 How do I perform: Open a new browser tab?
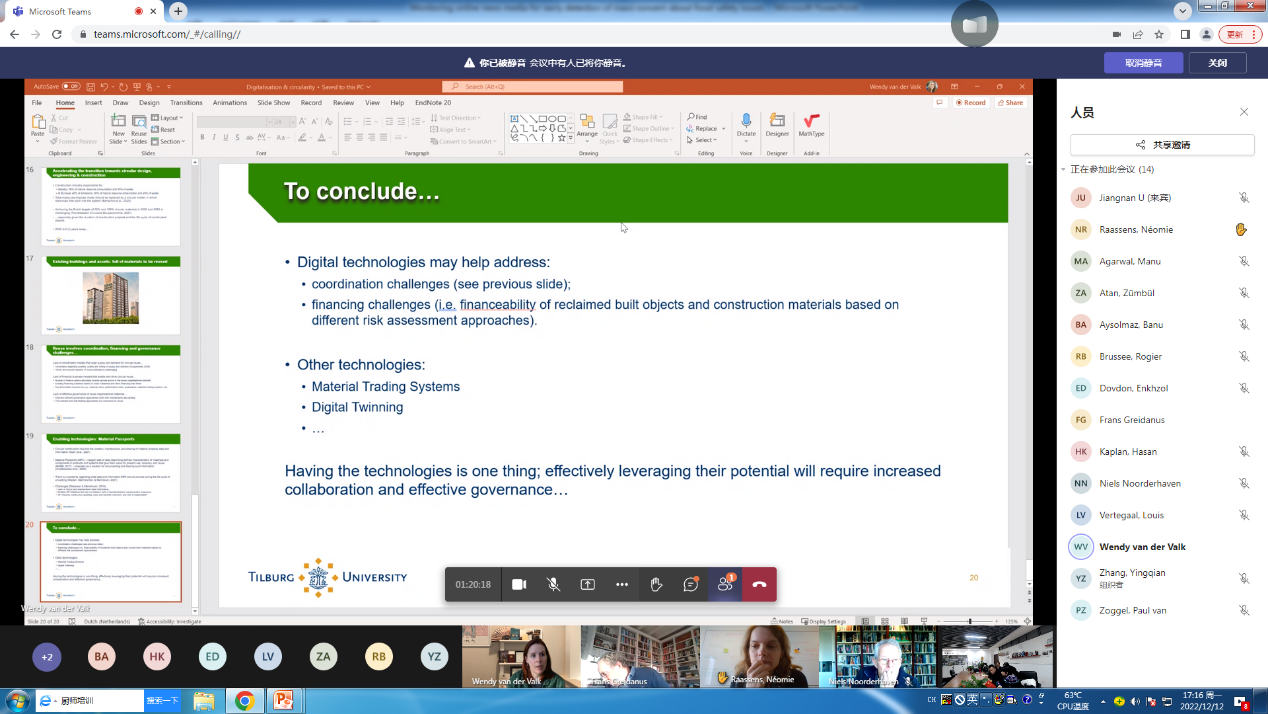[x=178, y=11]
